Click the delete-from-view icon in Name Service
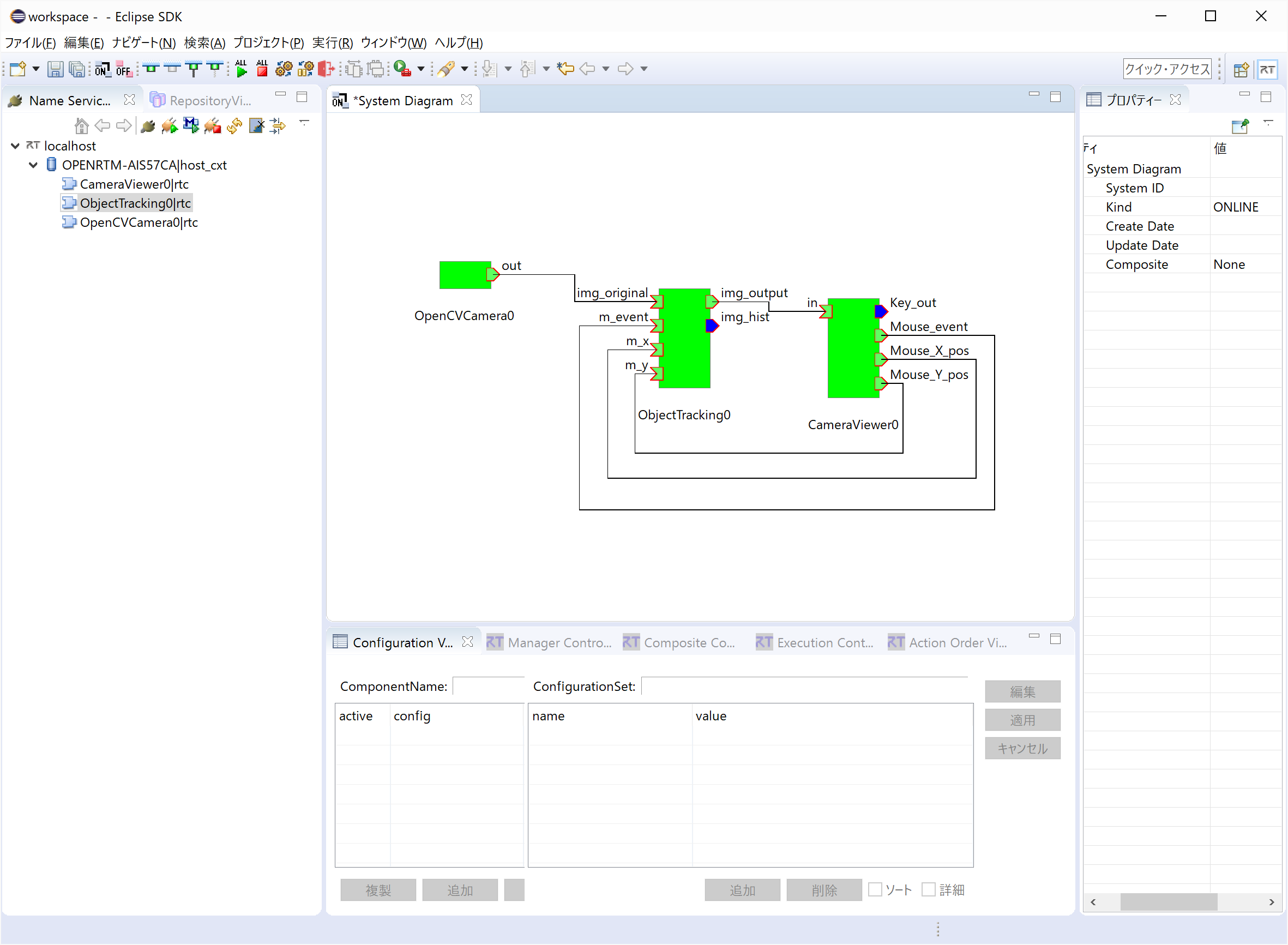Viewport: 1288px width, 945px height. point(256,125)
